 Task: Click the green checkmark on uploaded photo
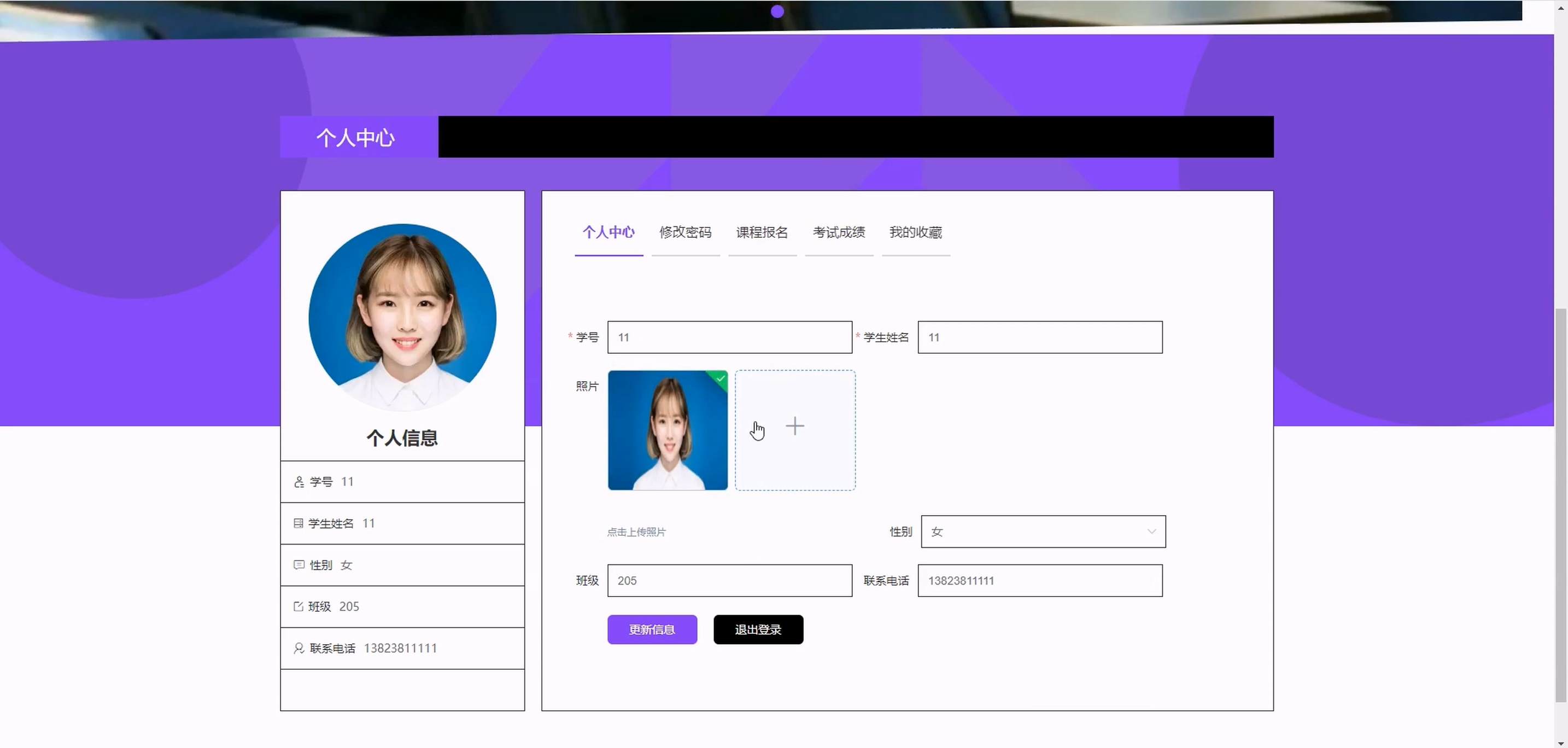(721, 378)
